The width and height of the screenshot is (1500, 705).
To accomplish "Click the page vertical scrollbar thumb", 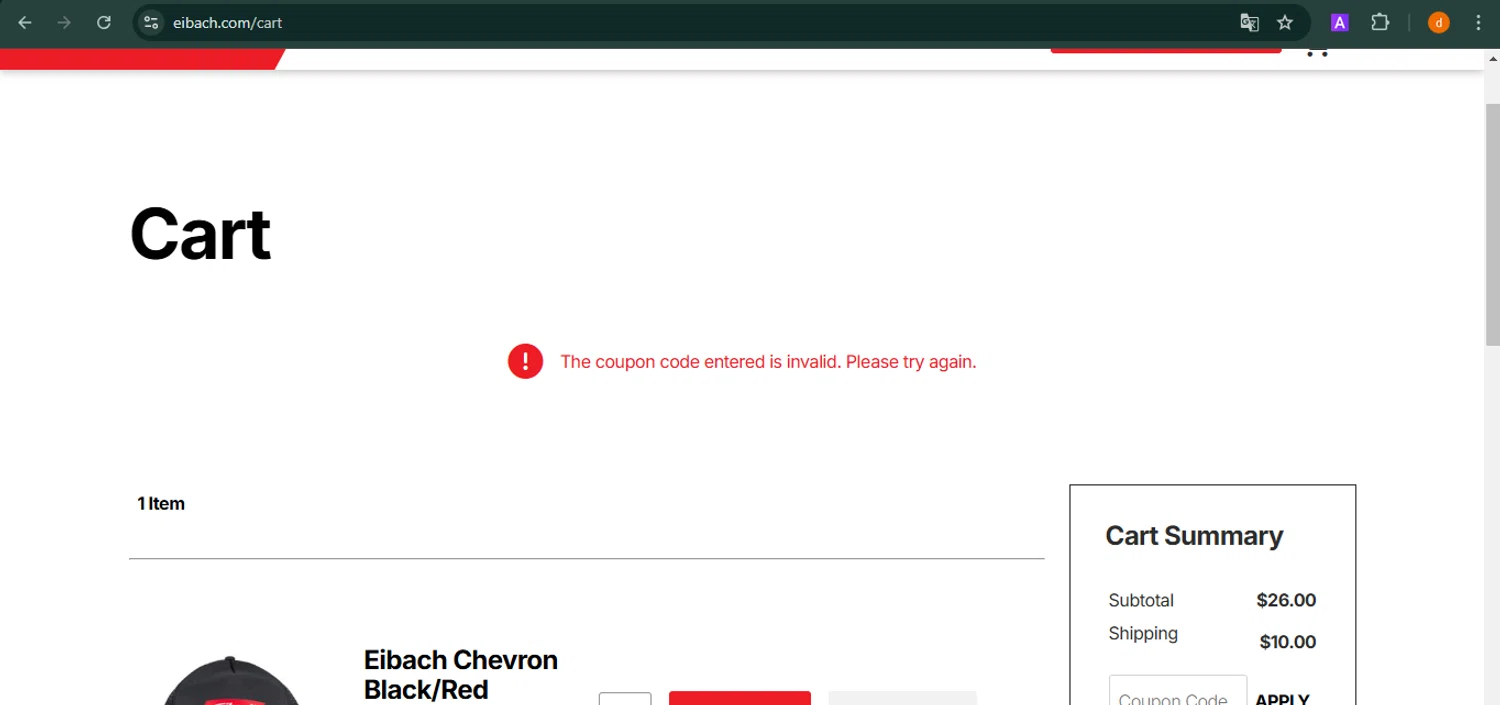I will tap(1491, 224).
